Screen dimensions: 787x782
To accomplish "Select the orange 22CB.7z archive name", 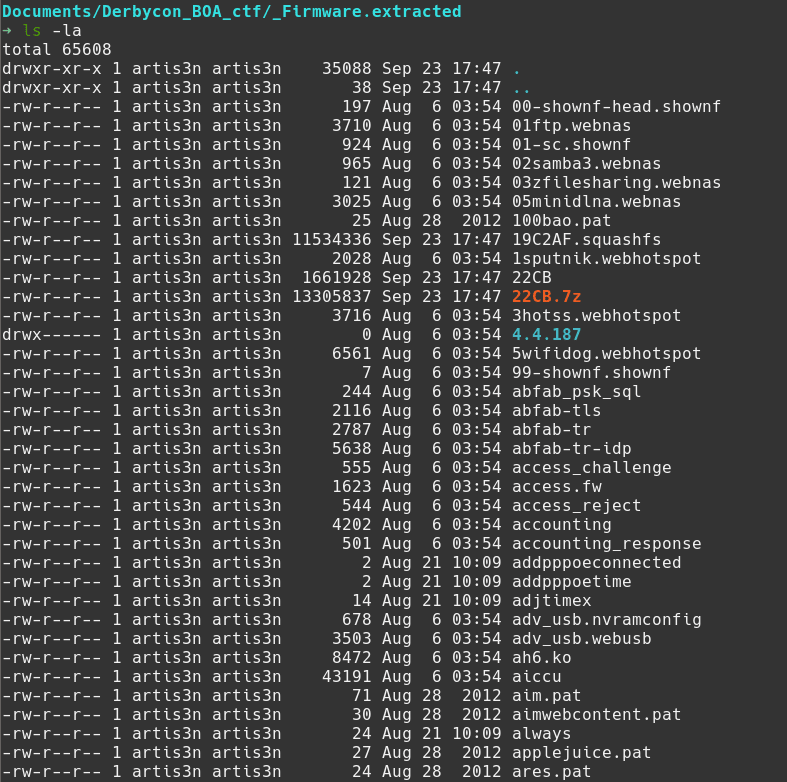I will pyautogui.click(x=546, y=297).
